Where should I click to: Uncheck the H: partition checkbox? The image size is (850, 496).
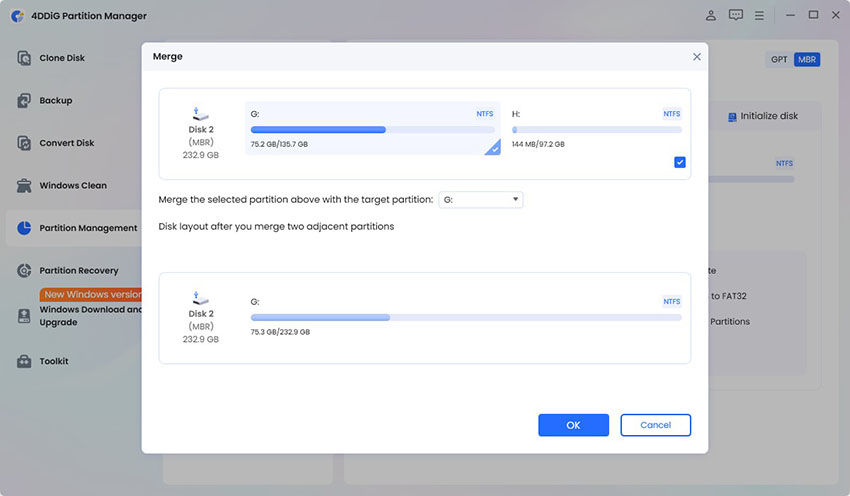point(680,162)
